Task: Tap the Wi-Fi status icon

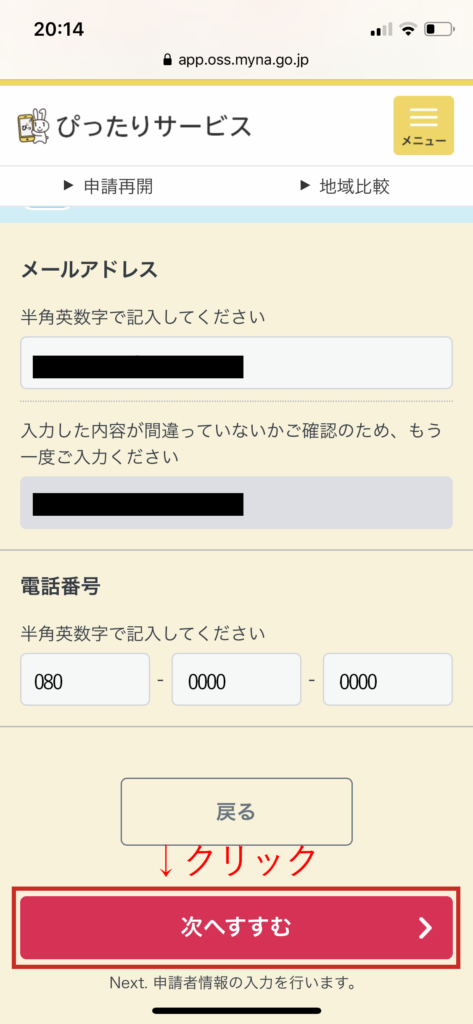Action: (x=409, y=29)
